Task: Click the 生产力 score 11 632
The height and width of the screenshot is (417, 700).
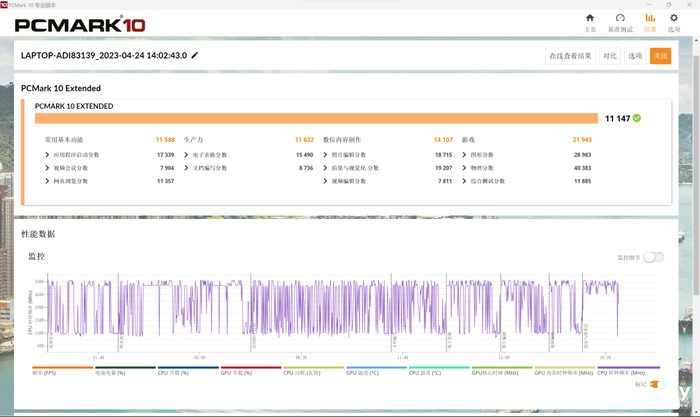Action: tap(304, 140)
